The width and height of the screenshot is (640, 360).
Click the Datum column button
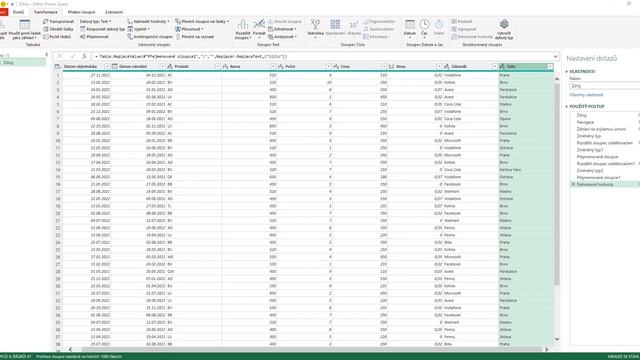[x=410, y=28]
